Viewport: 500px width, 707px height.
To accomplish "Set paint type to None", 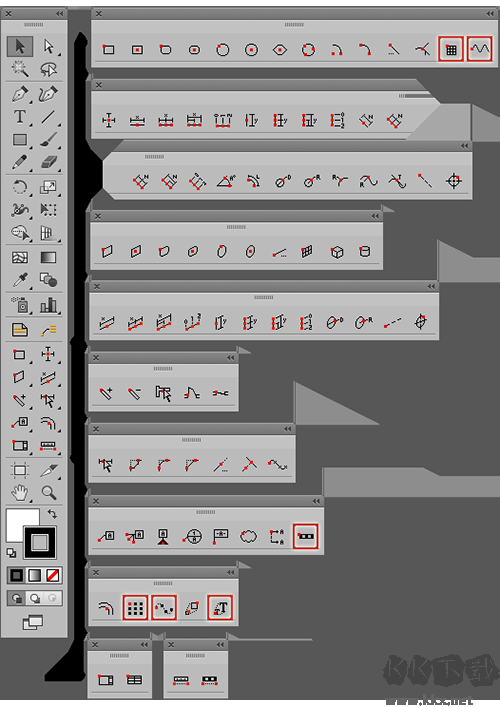I will click(53, 575).
